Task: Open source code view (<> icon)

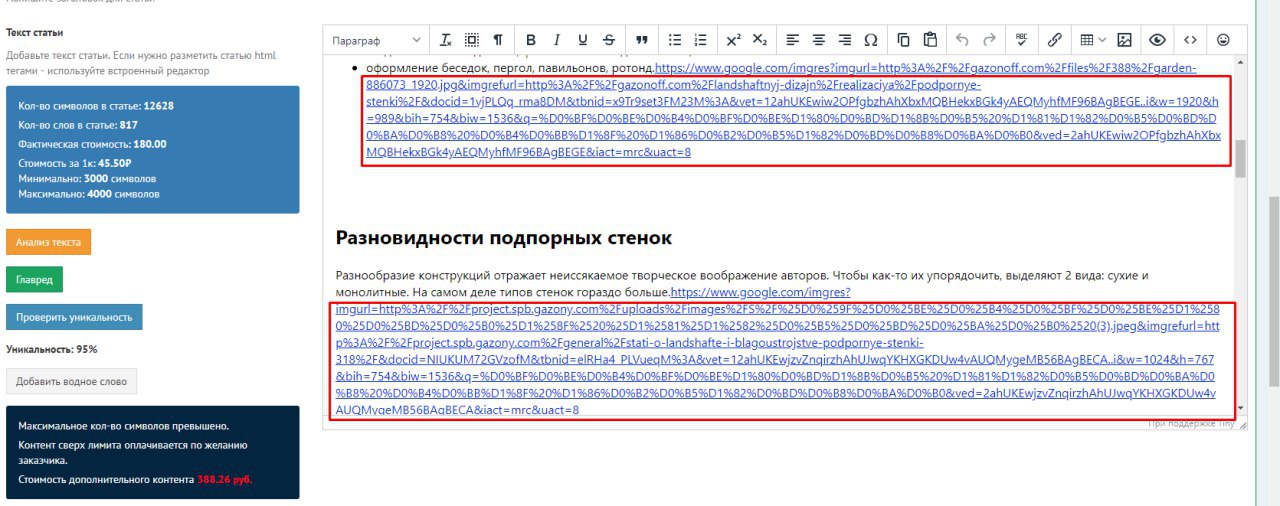Action: click(1190, 40)
